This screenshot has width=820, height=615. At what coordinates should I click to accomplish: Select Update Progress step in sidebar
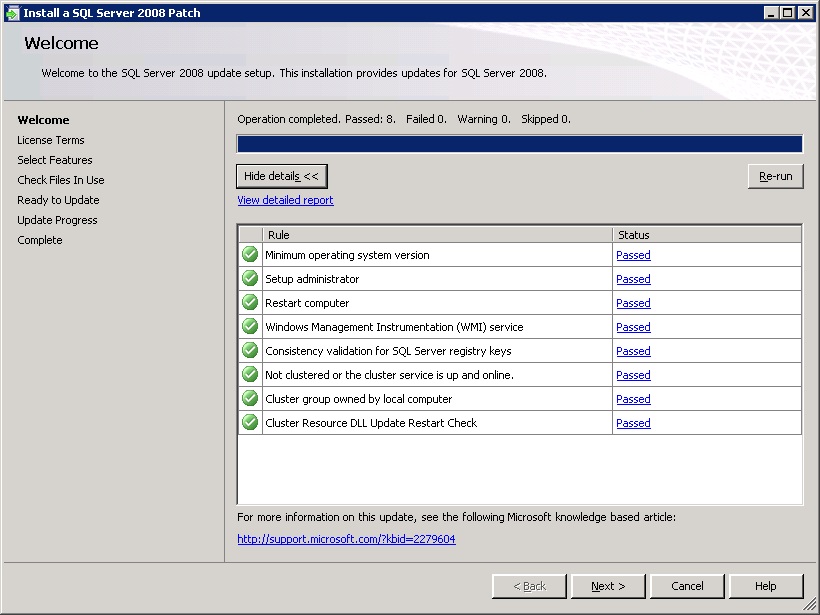tap(57, 220)
